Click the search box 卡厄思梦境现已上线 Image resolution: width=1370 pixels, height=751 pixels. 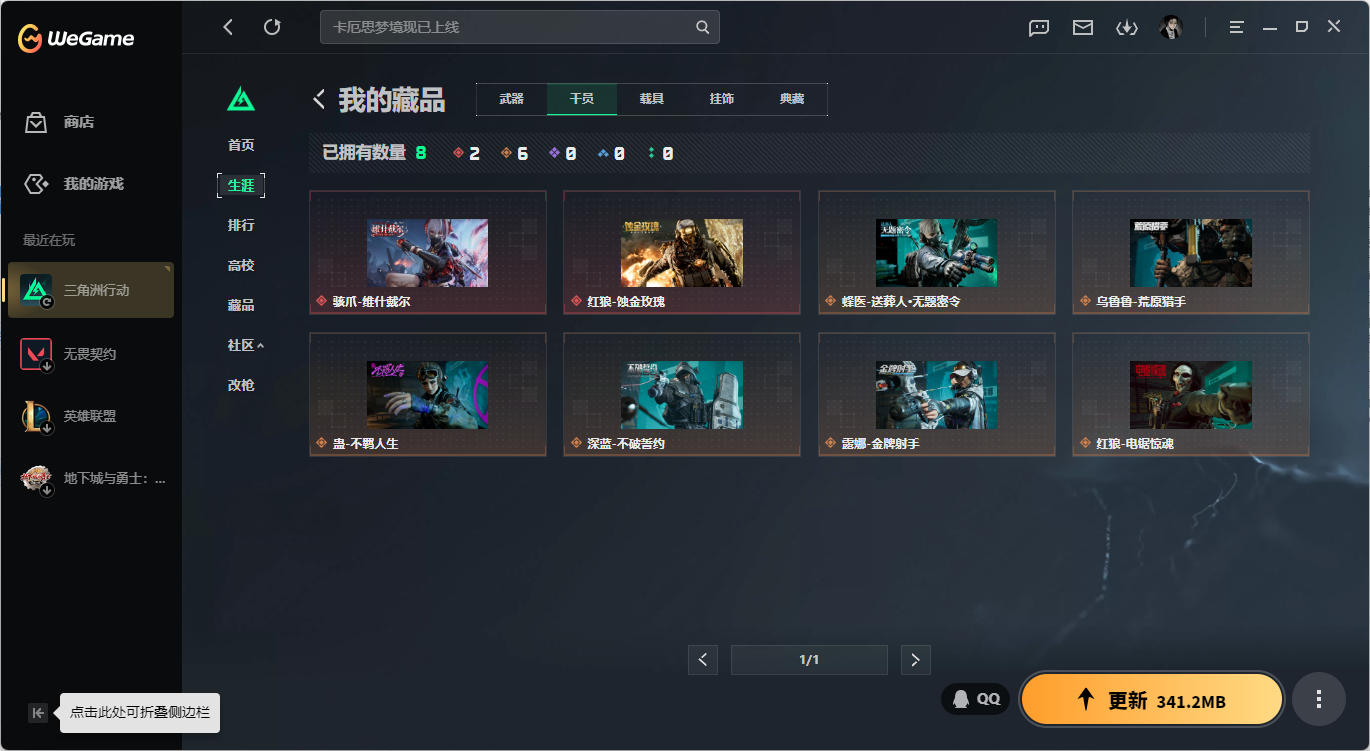[520, 27]
